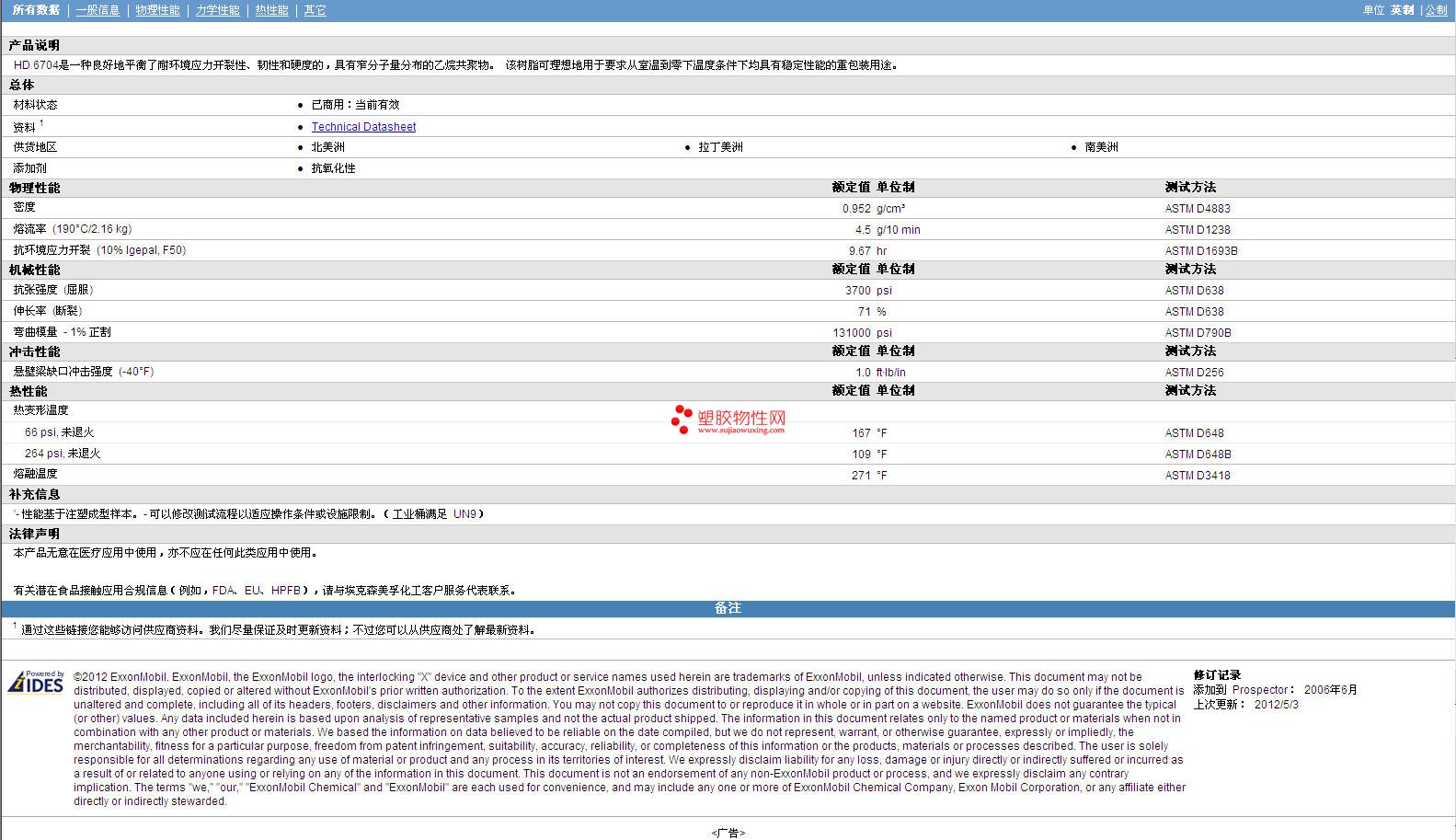Switch to the 一般信息 tab
This screenshot has height=840, width=1456.
tap(97, 10)
